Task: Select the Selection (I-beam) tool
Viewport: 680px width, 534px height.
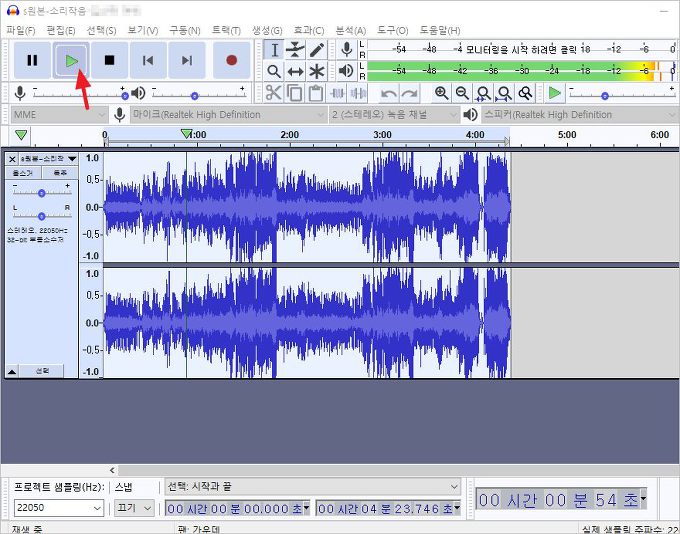Action: click(x=274, y=50)
